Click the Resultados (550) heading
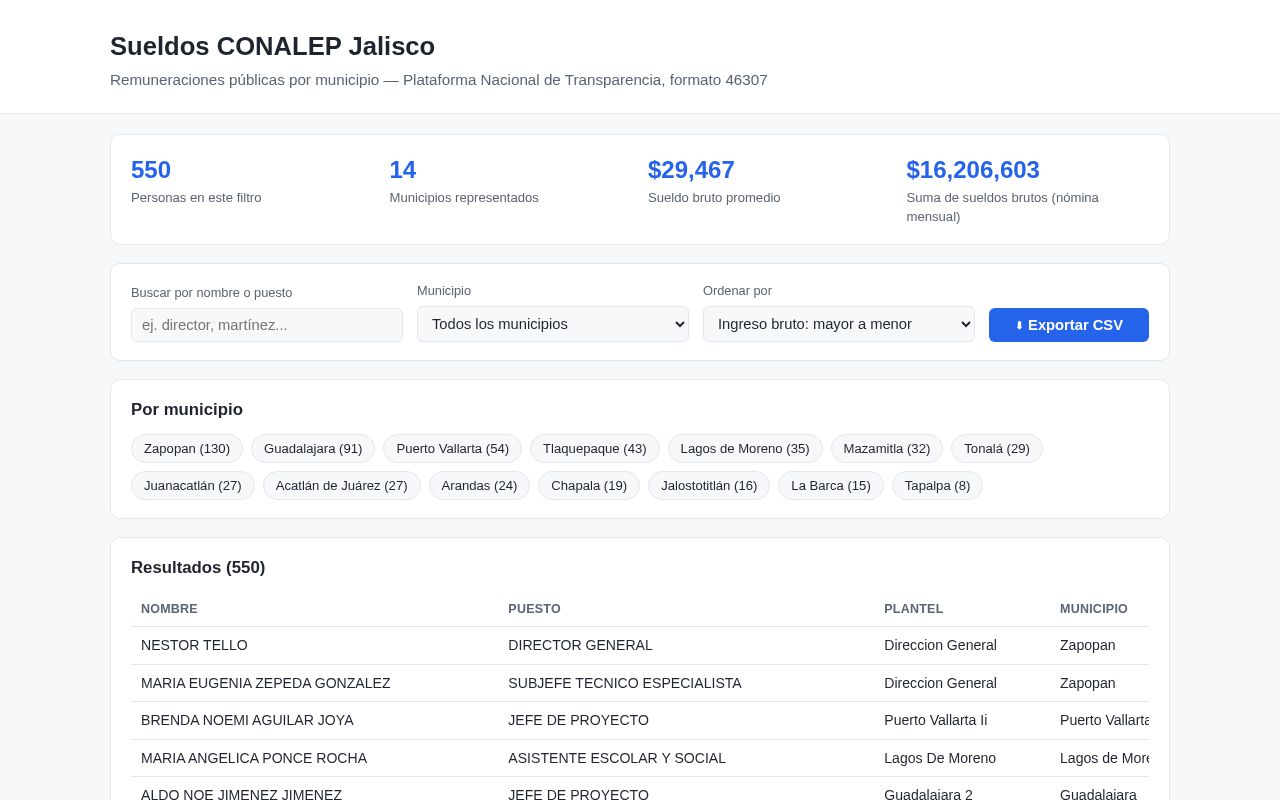 tap(198, 568)
